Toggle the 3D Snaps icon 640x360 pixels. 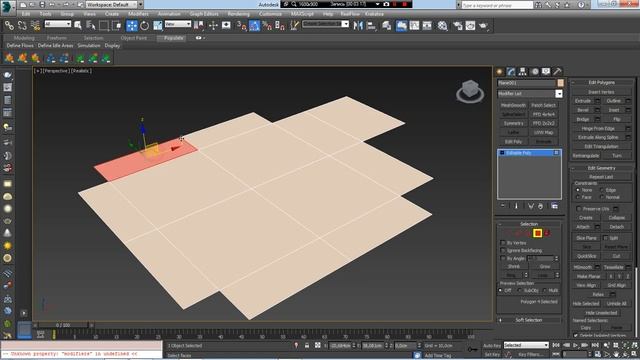point(242,26)
